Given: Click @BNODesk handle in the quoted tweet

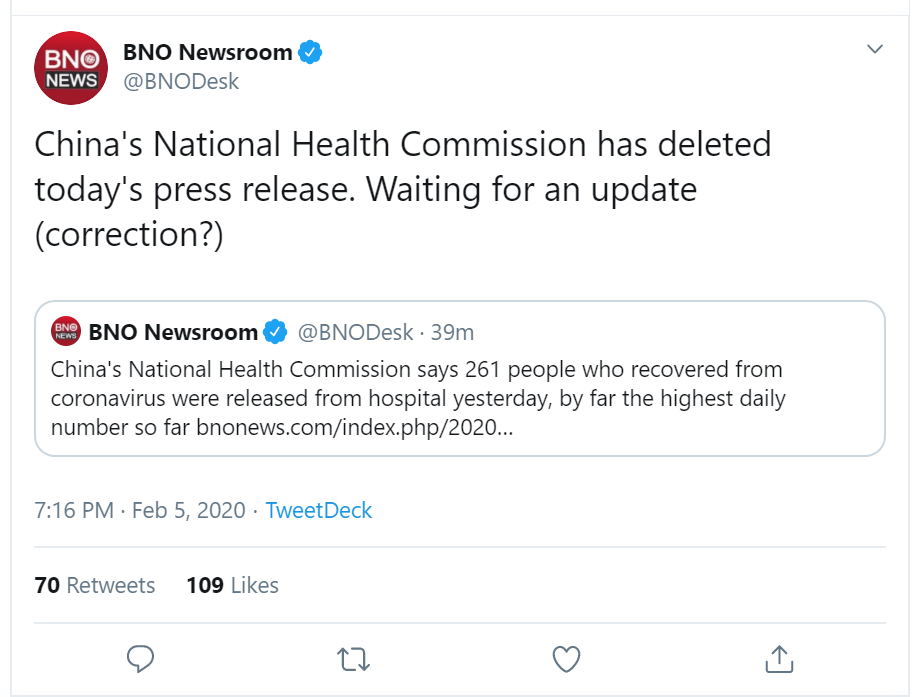Looking at the screenshot, I should point(356,333).
